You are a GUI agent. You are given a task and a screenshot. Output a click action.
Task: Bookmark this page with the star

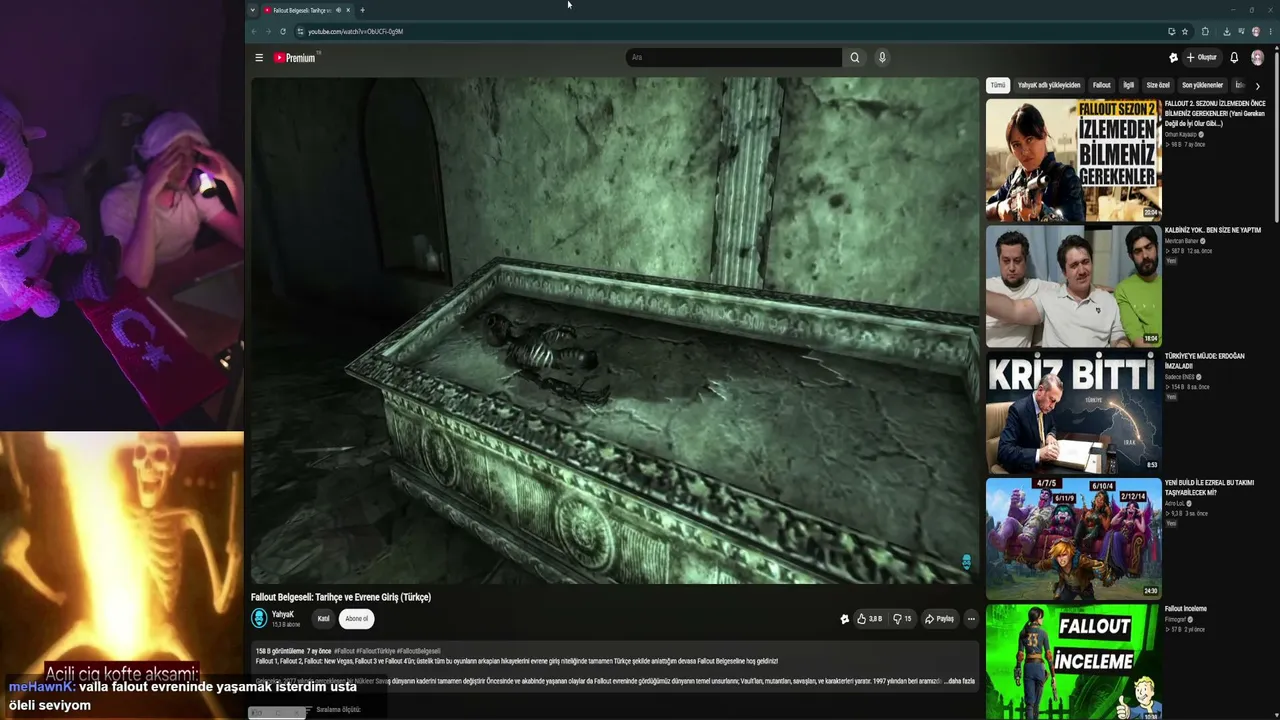pos(1185,32)
